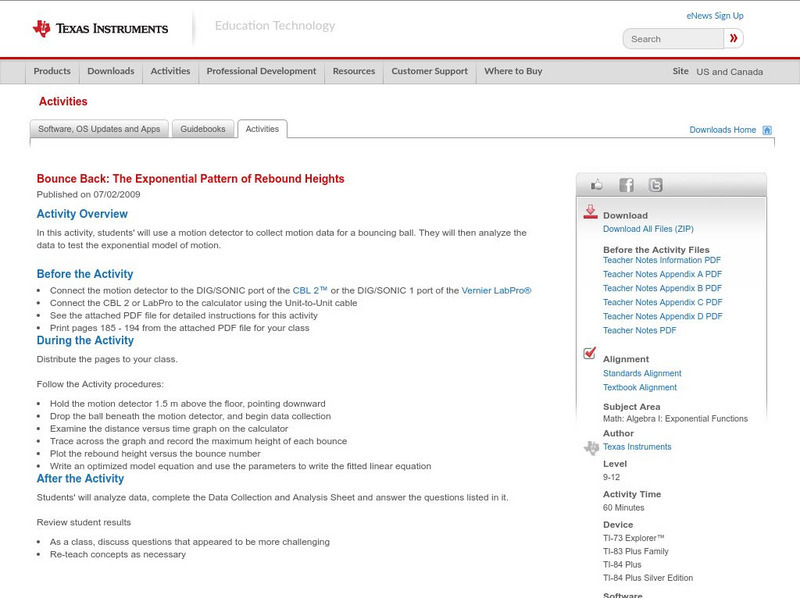Click the TI-84 Plus Silver Edition entry
800x598 pixels.
click(648, 578)
